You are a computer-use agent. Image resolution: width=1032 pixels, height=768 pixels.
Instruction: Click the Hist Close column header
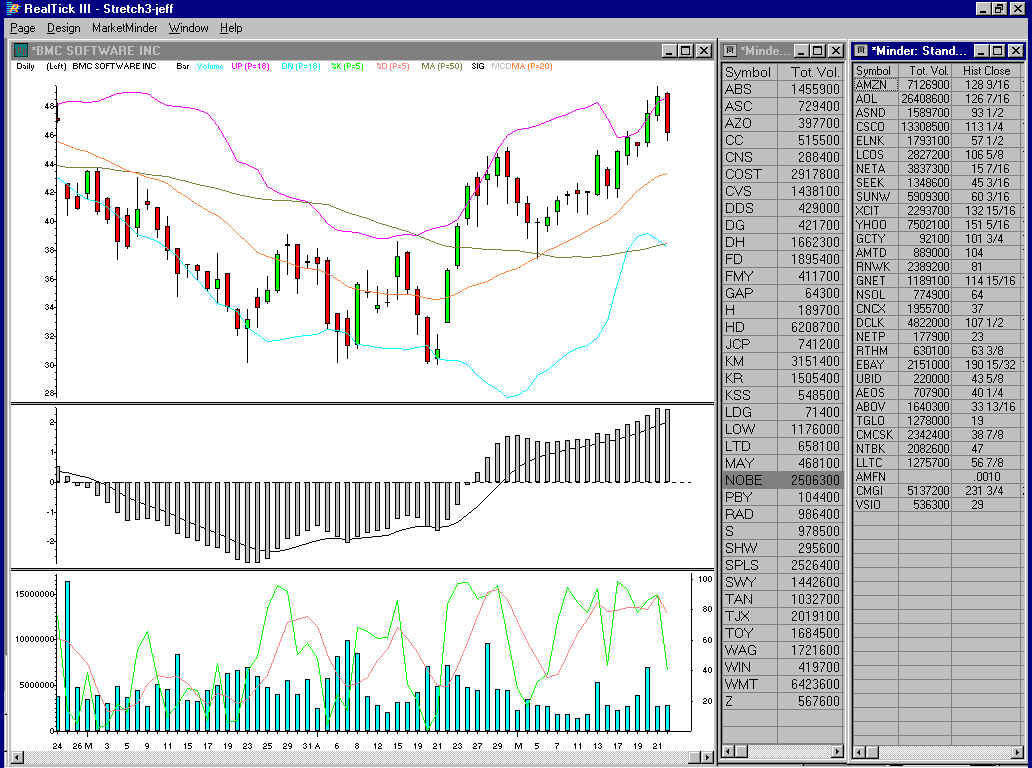(987, 70)
